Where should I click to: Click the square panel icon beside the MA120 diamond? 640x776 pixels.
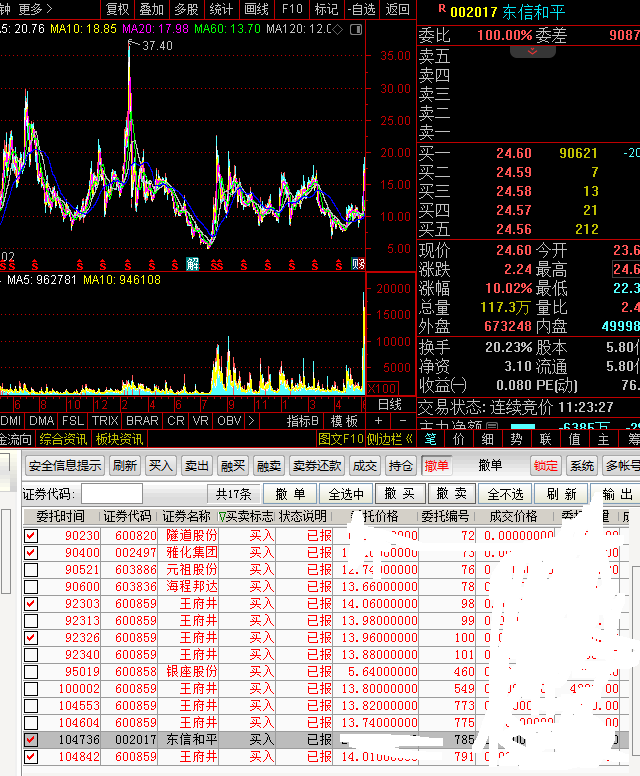point(356,30)
